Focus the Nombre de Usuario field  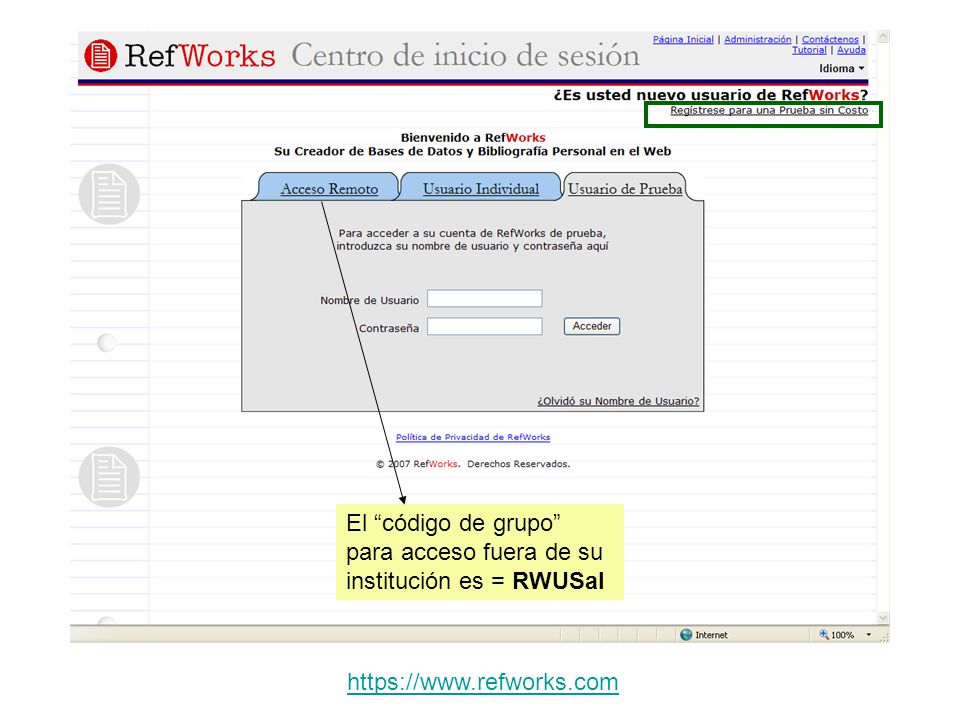point(484,299)
